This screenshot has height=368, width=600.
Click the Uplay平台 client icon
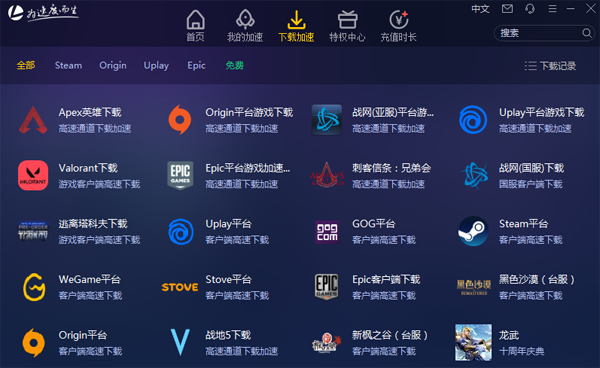coord(181,231)
